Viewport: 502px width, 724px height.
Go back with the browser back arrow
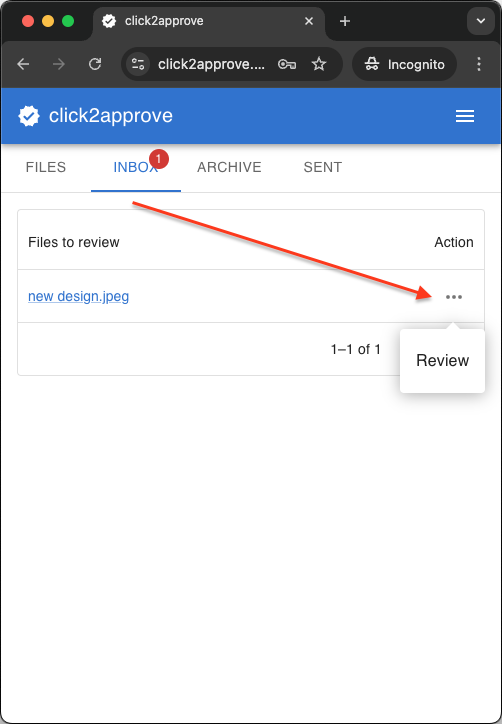pos(23,64)
